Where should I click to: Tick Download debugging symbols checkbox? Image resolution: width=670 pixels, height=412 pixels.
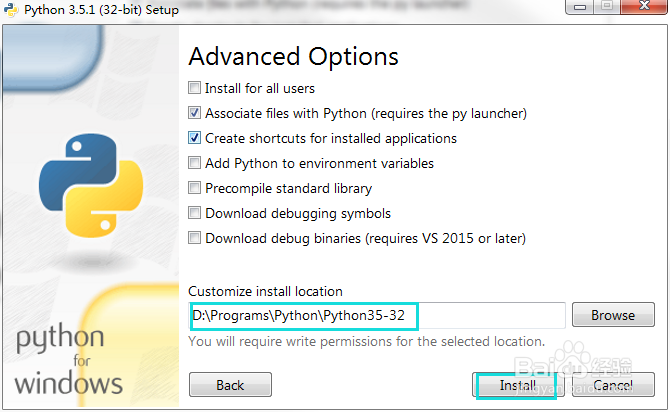click(x=194, y=213)
